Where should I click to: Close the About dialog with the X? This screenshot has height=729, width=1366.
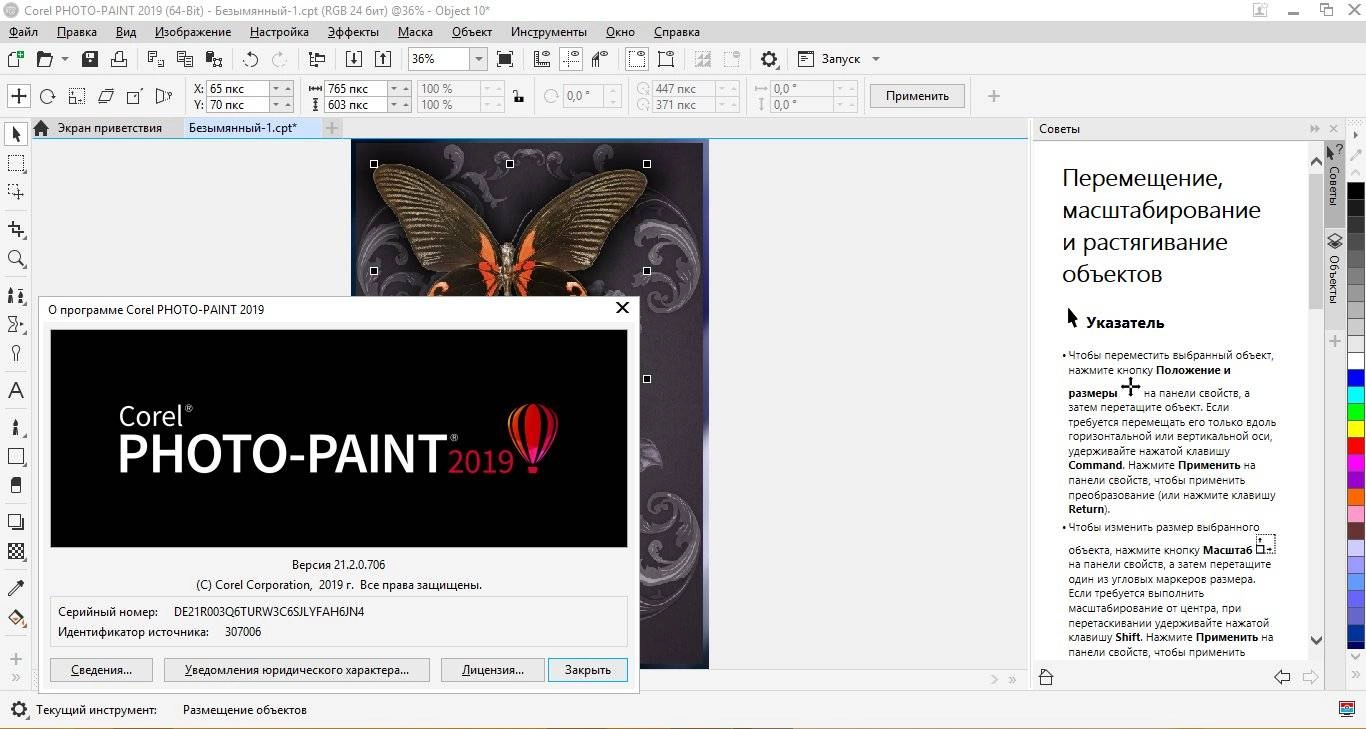pos(622,308)
